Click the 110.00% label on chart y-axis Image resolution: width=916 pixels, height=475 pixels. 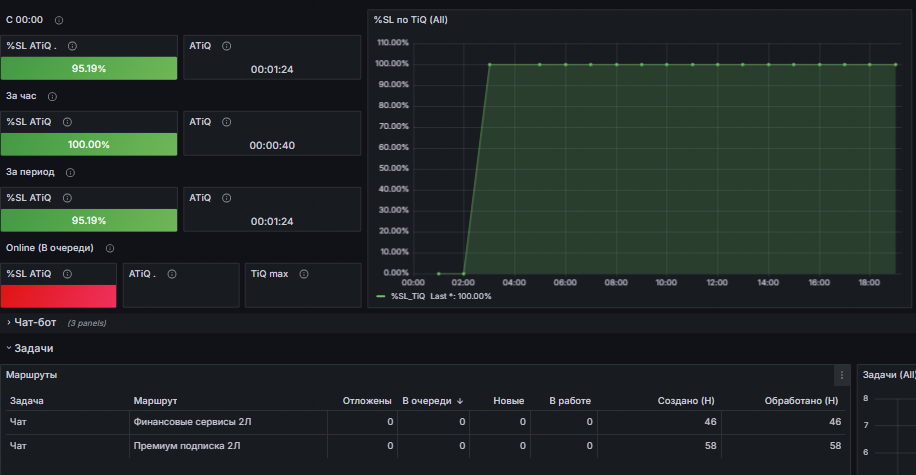coord(393,43)
